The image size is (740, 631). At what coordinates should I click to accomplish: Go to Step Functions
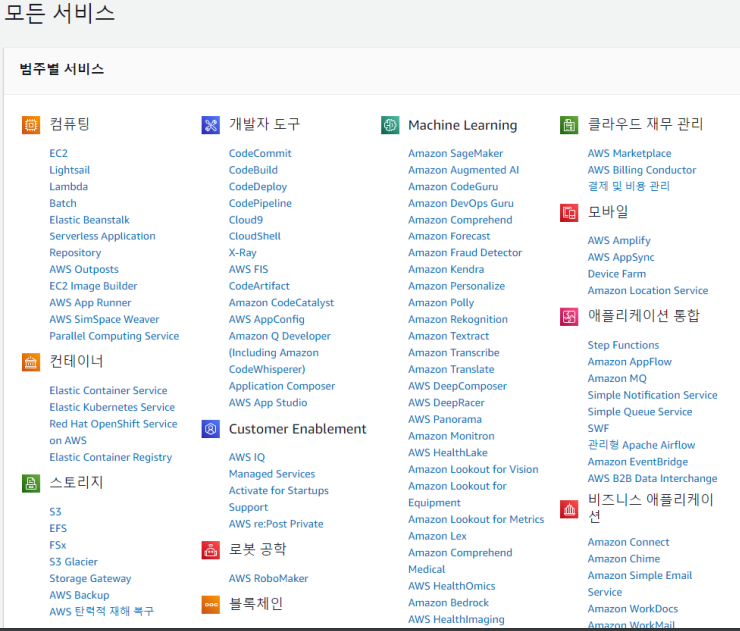623,345
